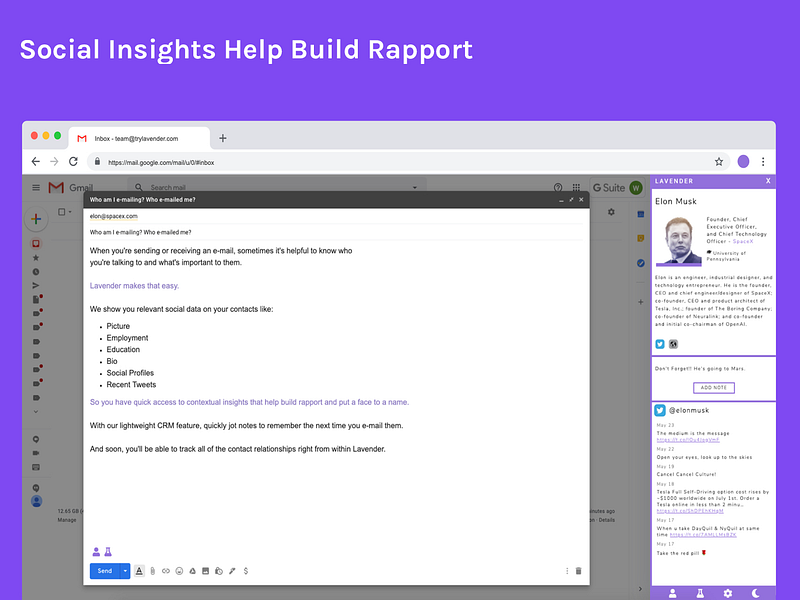Image resolution: width=800 pixels, height=600 pixels.
Task: Click the purple Chrome profile circle
Action: (x=743, y=162)
